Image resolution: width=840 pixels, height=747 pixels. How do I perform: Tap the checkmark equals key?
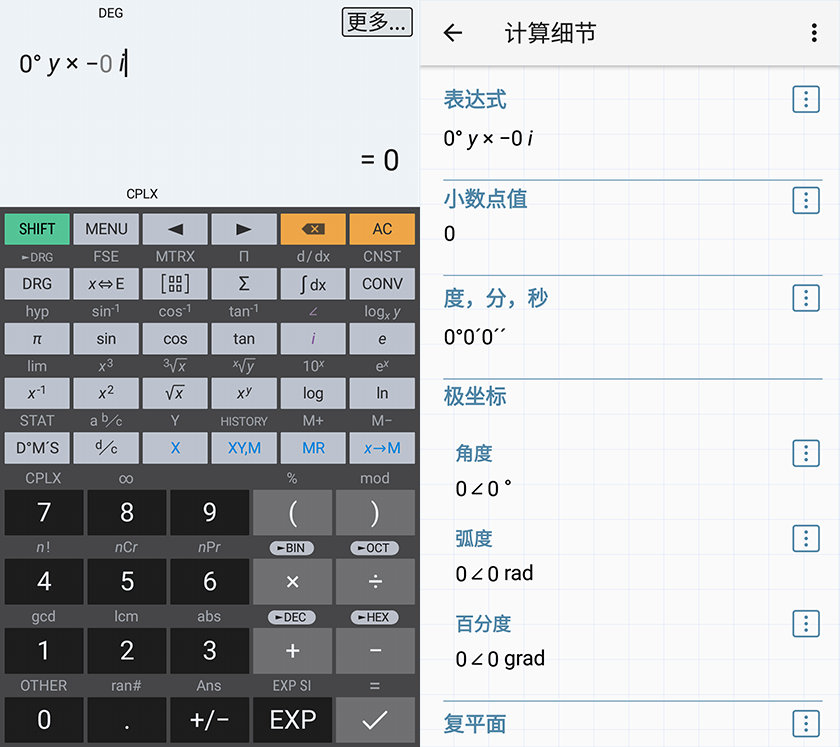[x=376, y=720]
